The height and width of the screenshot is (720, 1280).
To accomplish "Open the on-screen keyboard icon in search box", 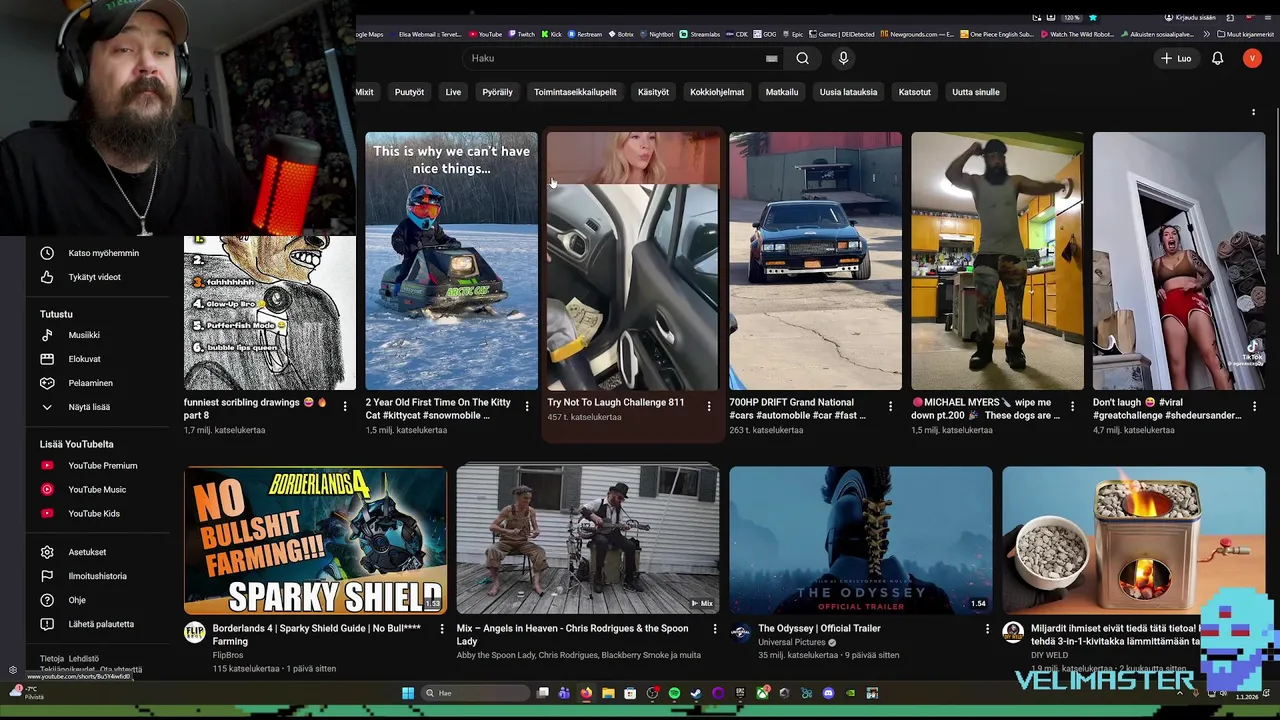I will (x=771, y=59).
